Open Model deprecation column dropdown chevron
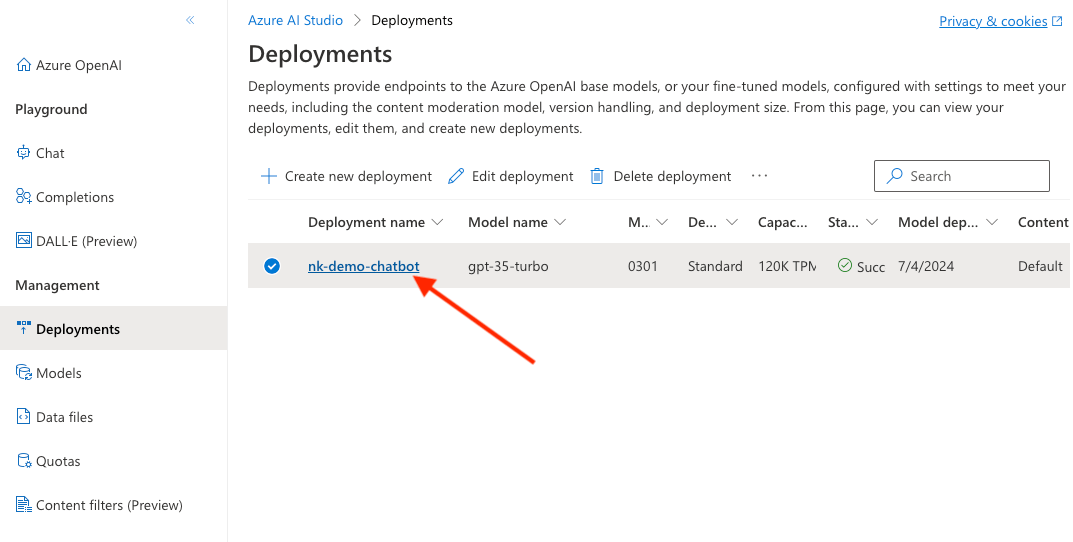 992,222
